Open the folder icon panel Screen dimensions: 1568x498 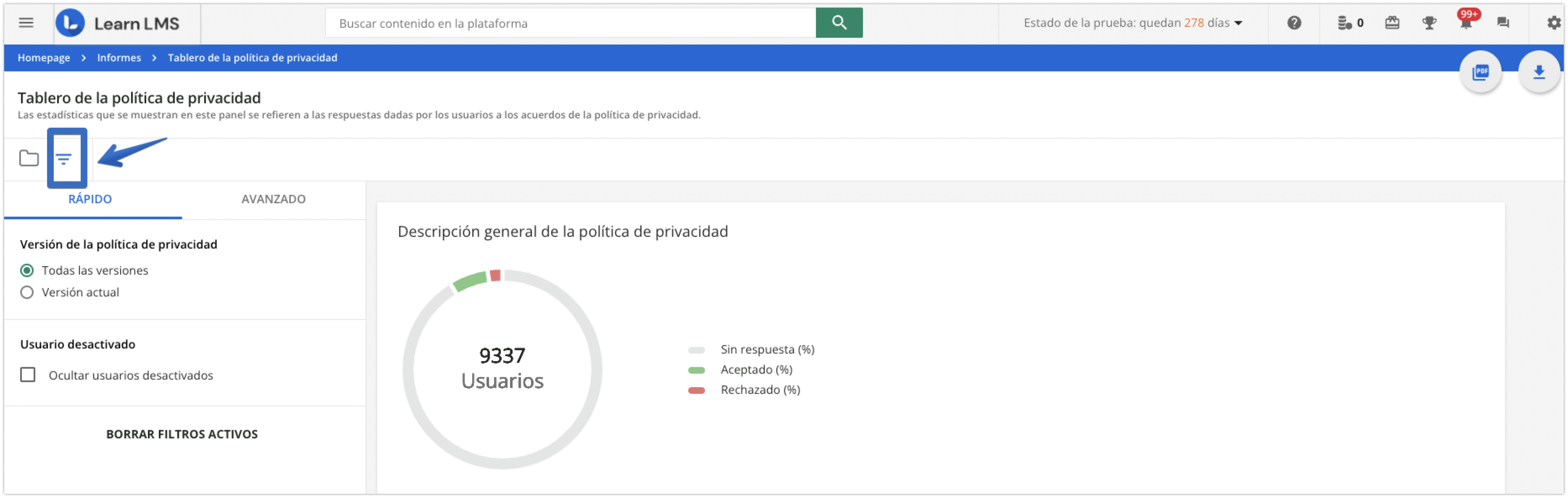pos(29,159)
